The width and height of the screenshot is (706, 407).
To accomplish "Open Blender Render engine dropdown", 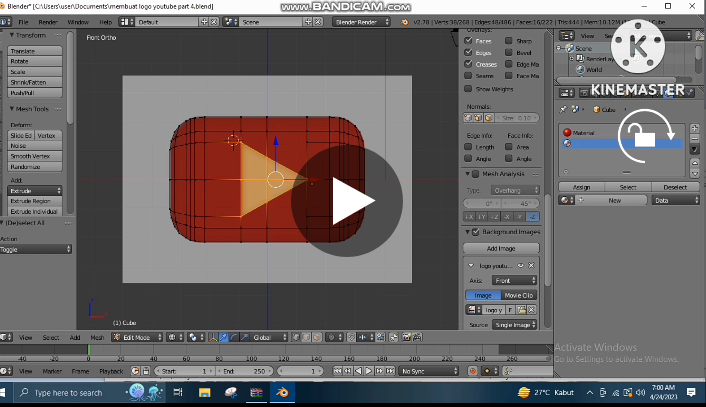I will coord(362,22).
